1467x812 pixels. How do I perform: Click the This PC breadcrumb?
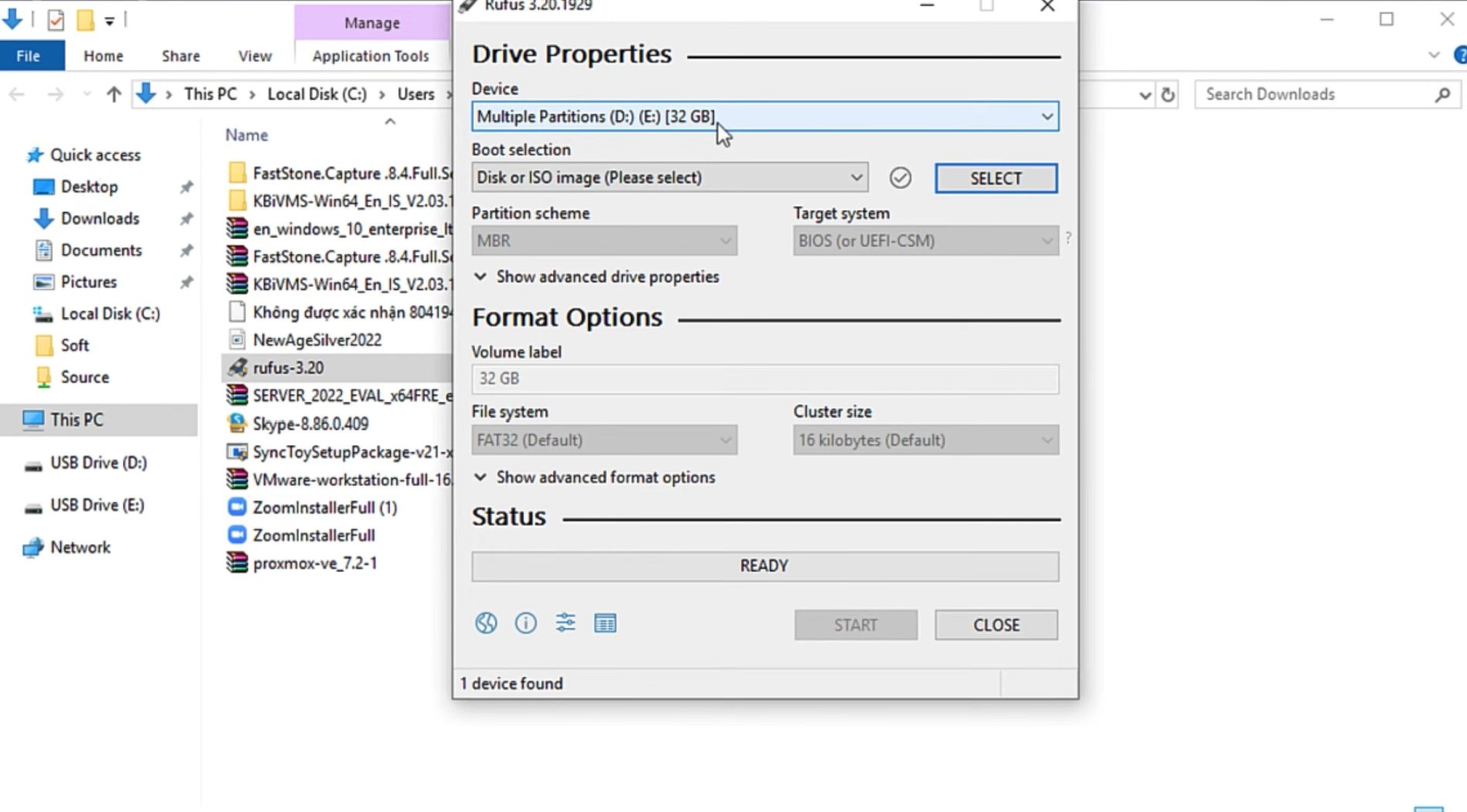tap(210, 94)
